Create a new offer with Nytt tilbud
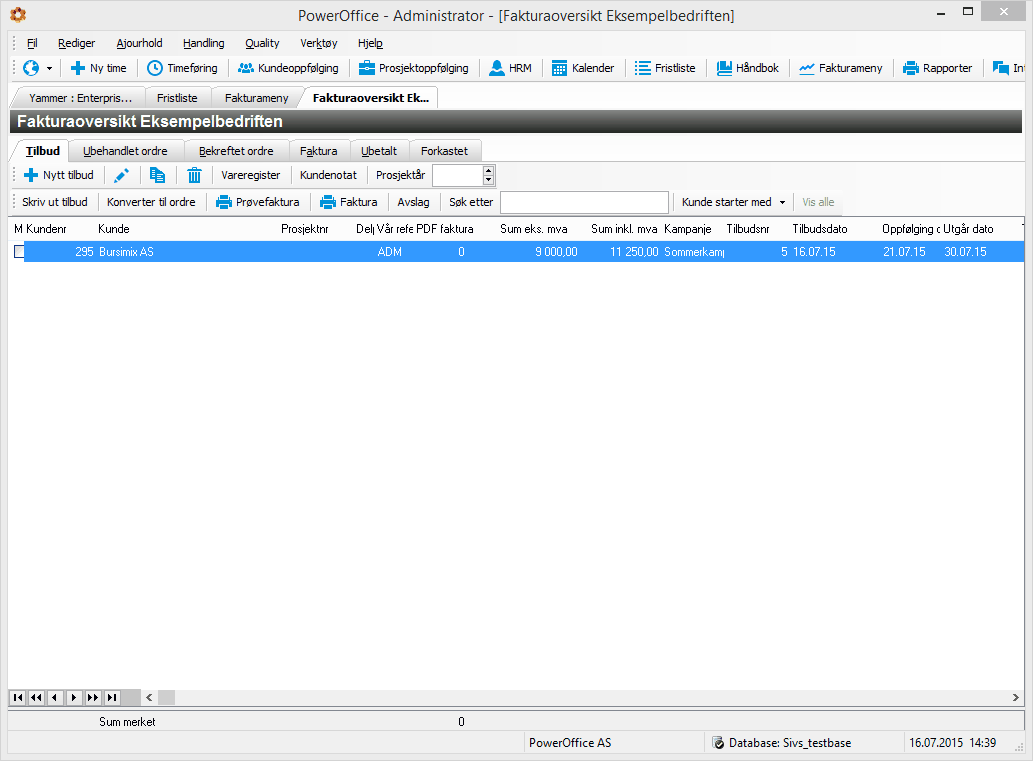 59,175
